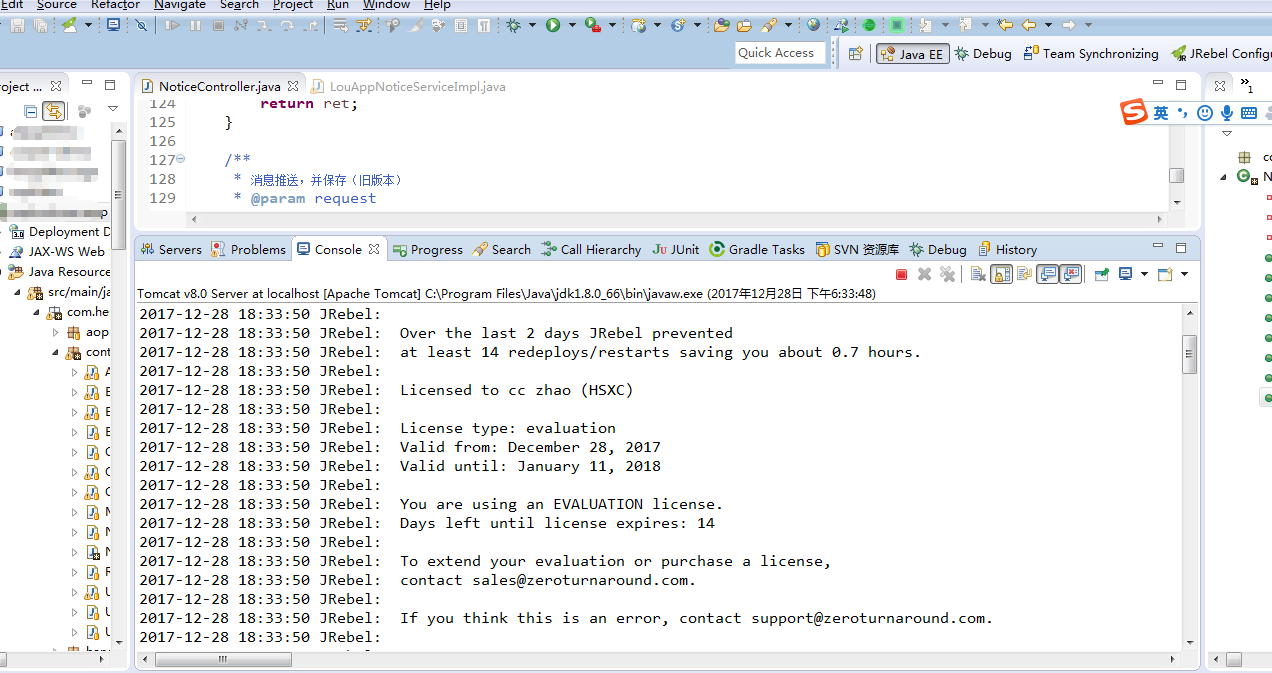
Task: Select the LouAppNoticeServiceImpl.java editor tab
Action: (410, 87)
